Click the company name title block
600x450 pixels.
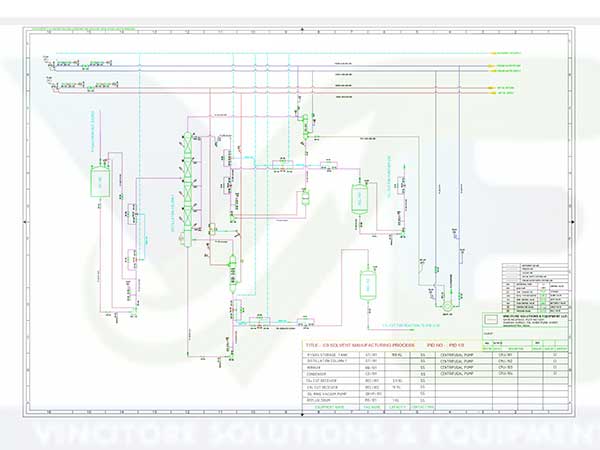click(x=525, y=320)
